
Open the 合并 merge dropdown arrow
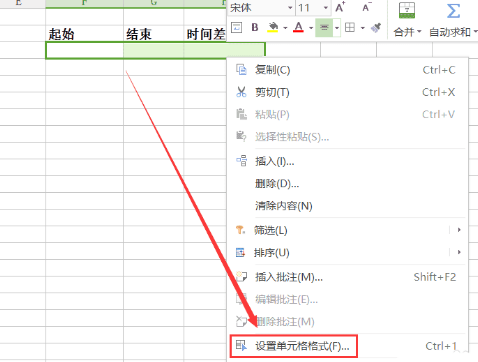419,32
